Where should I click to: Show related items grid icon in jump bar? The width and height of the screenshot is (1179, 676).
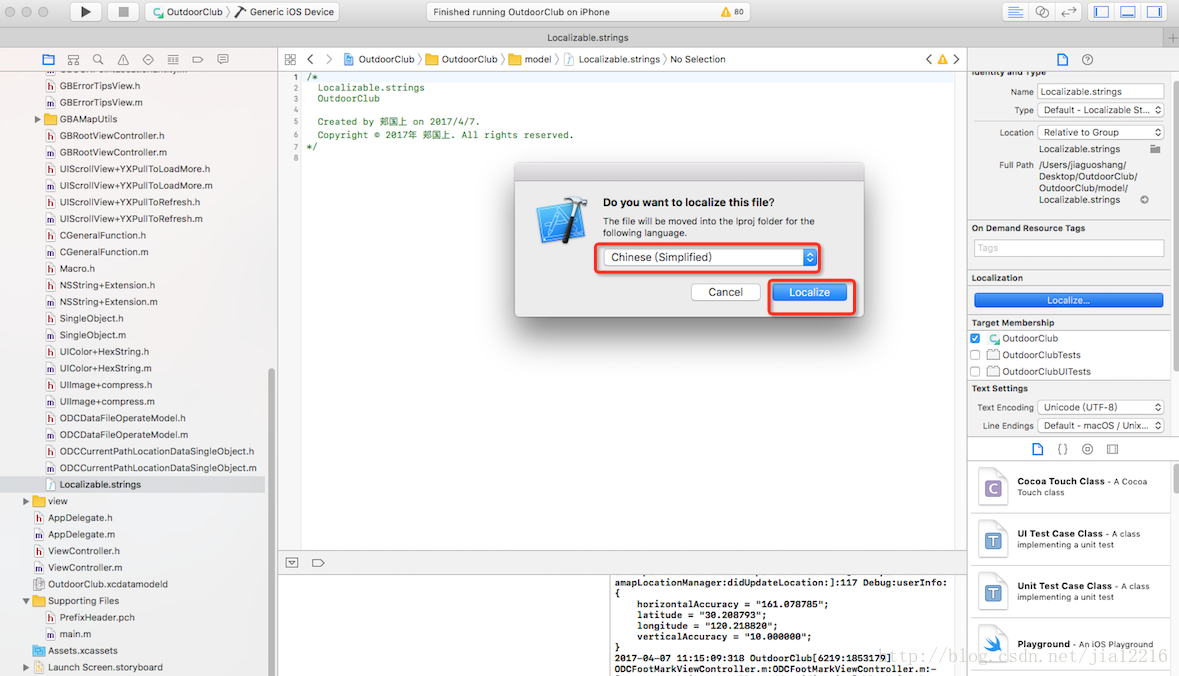tap(290, 59)
